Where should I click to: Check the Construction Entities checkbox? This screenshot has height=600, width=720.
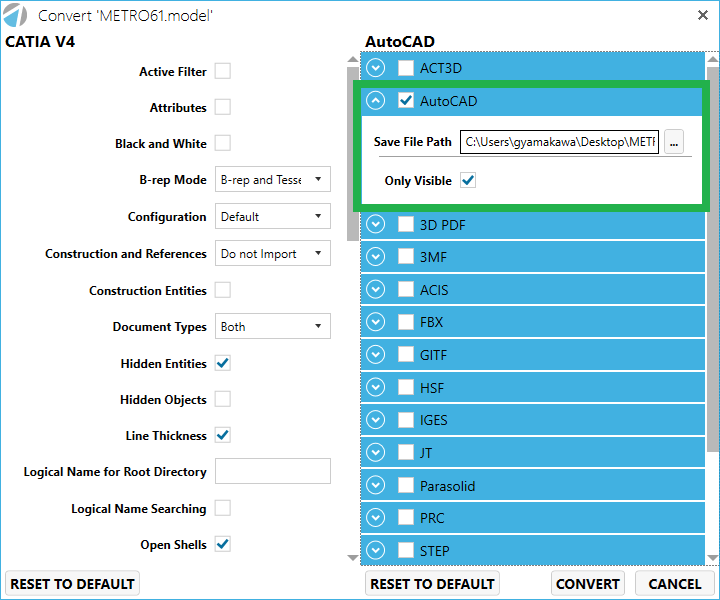223,290
